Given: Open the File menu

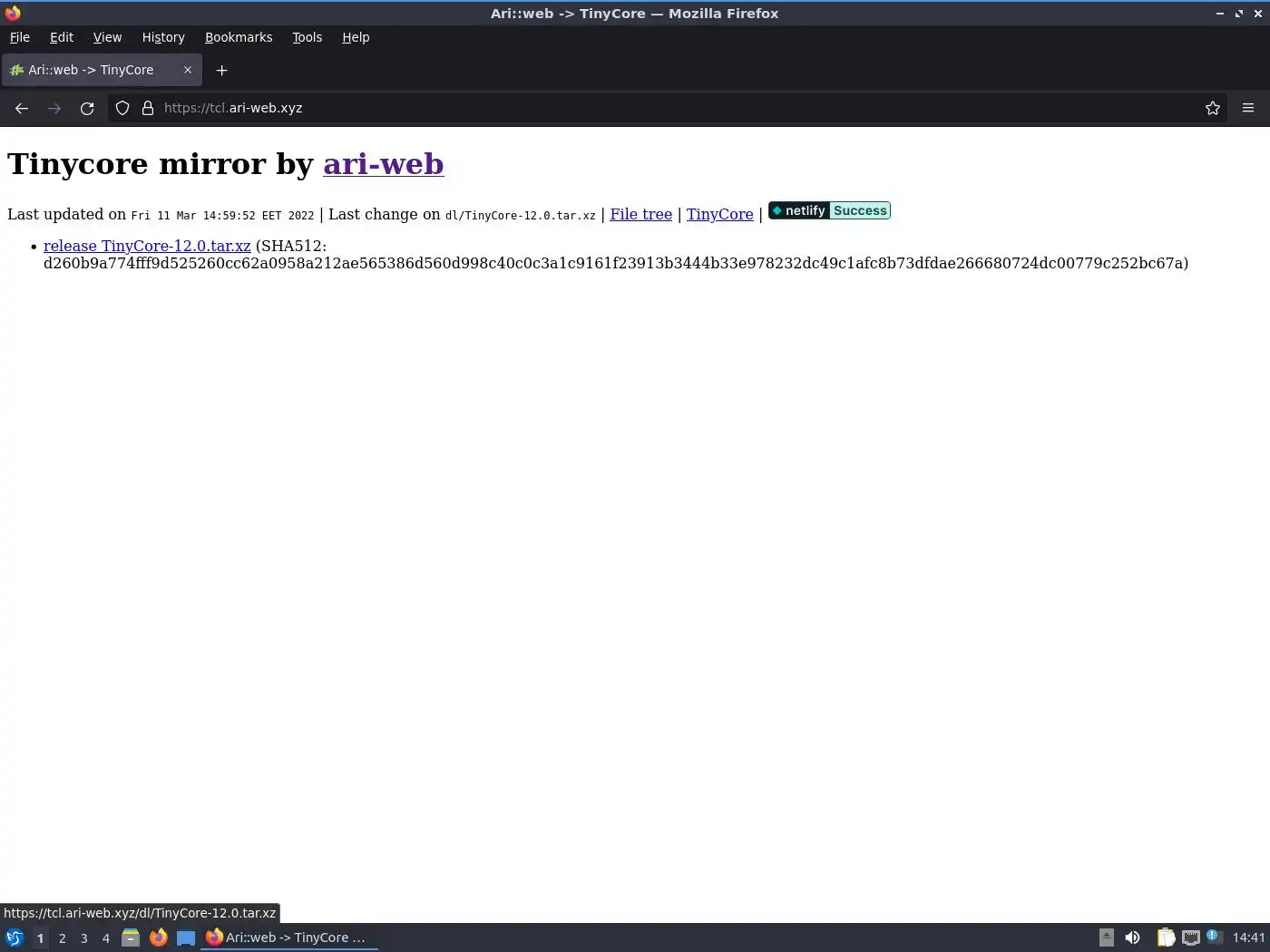Looking at the screenshot, I should point(20,37).
